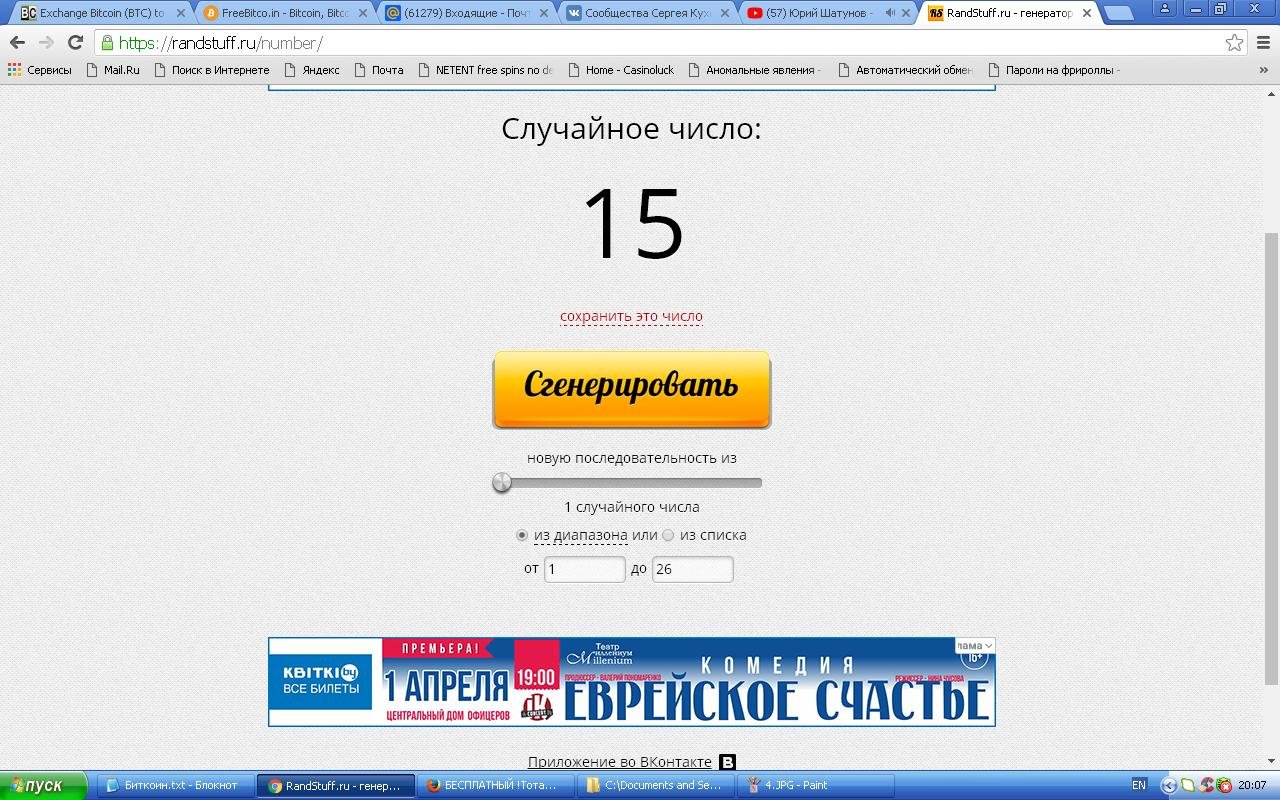Click the browser back arrow
Image resolution: width=1280 pixels, height=800 pixels.
[x=17, y=43]
